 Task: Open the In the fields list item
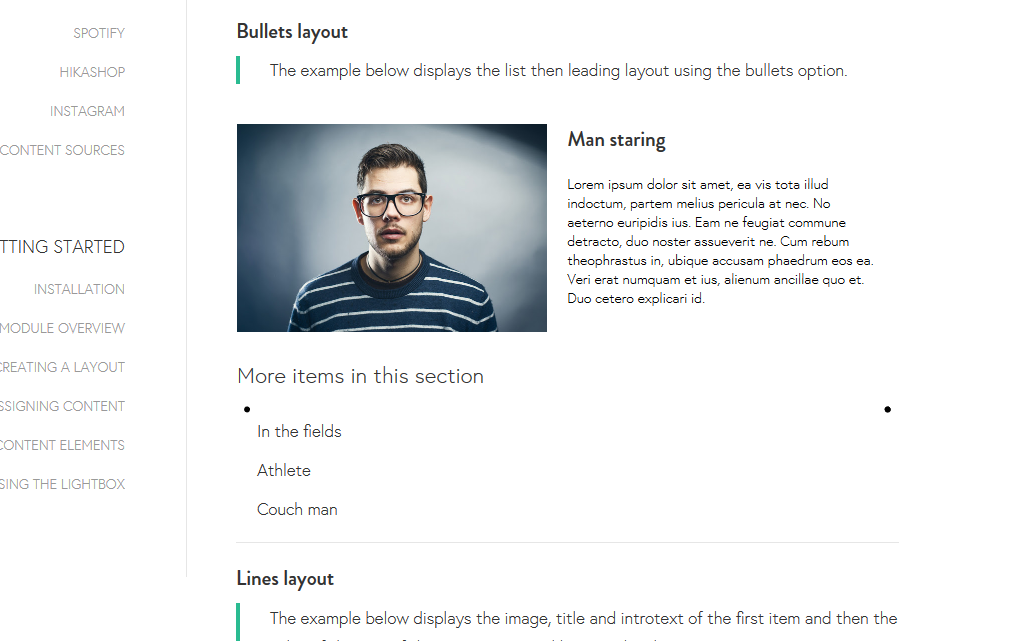(299, 431)
